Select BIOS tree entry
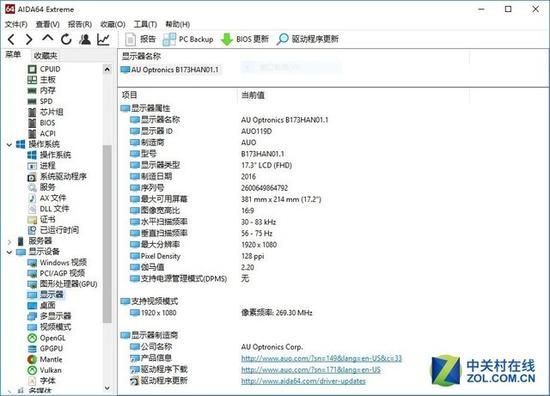 point(41,123)
